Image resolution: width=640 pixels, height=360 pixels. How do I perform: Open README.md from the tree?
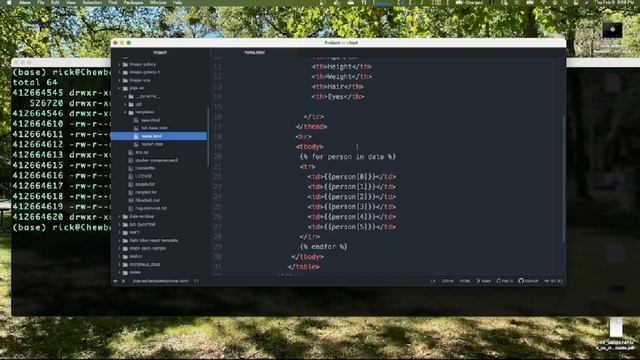[x=147, y=200]
